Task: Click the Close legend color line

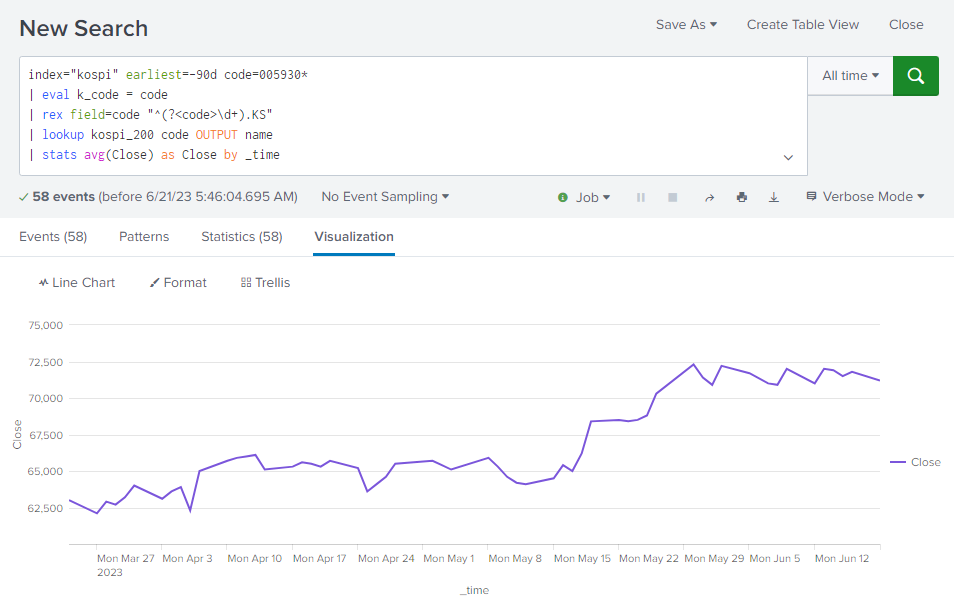Action: point(898,462)
